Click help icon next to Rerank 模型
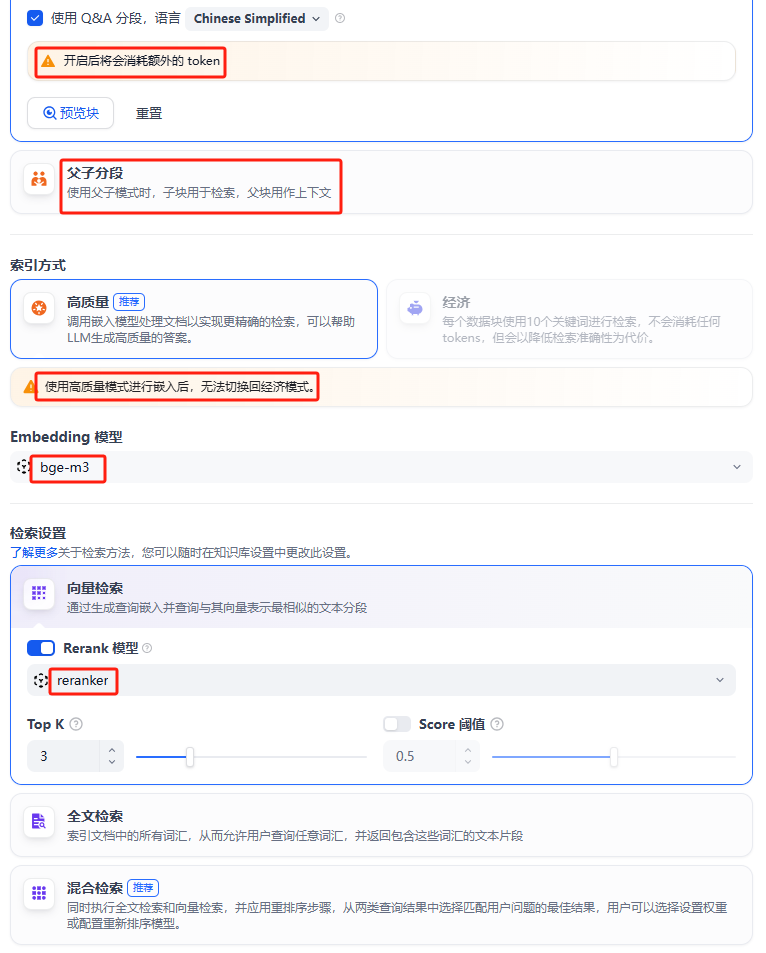Screen dimensions: 766x953 pos(147,649)
